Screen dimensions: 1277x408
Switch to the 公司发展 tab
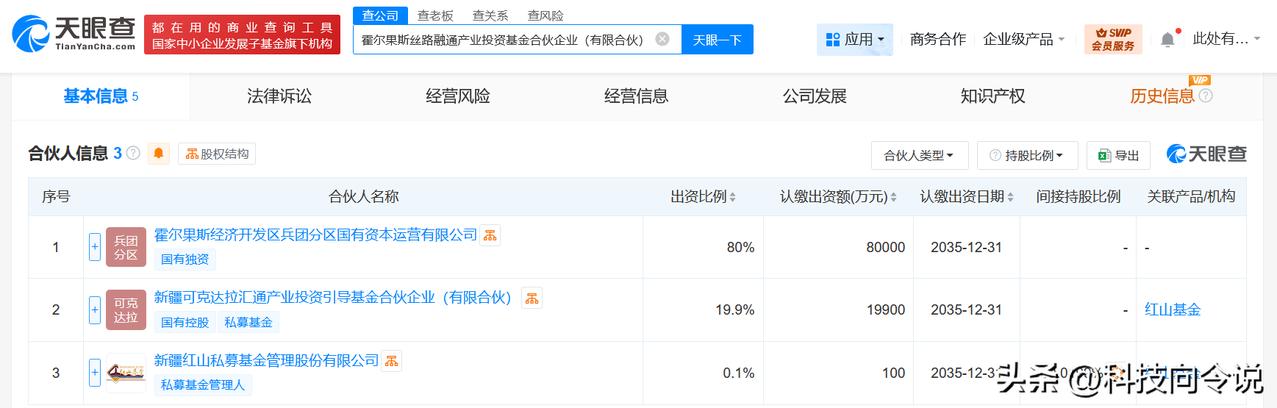tap(814, 96)
